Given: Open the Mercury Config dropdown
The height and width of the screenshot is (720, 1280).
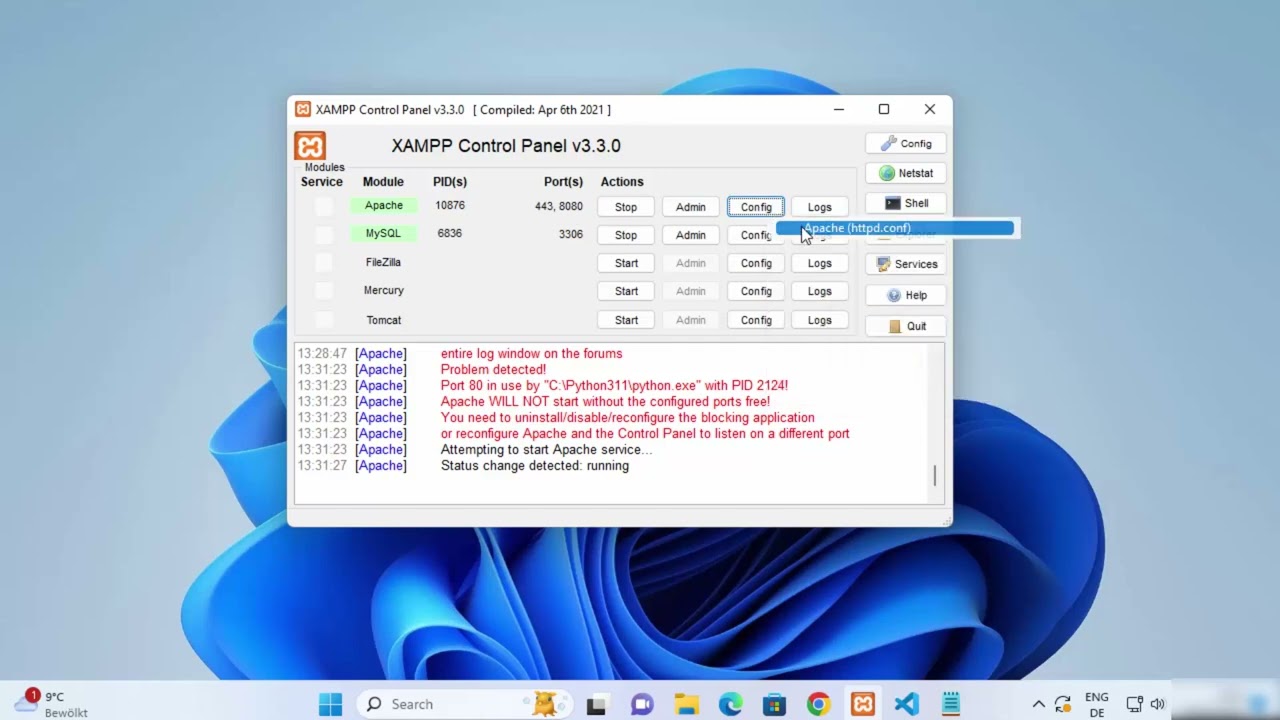Looking at the screenshot, I should tap(756, 291).
